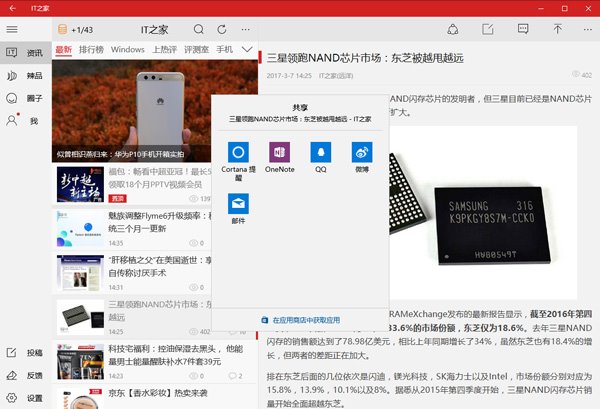Open the 反馈 feedback page
Viewport: 600px width, 409px height.
26,375
